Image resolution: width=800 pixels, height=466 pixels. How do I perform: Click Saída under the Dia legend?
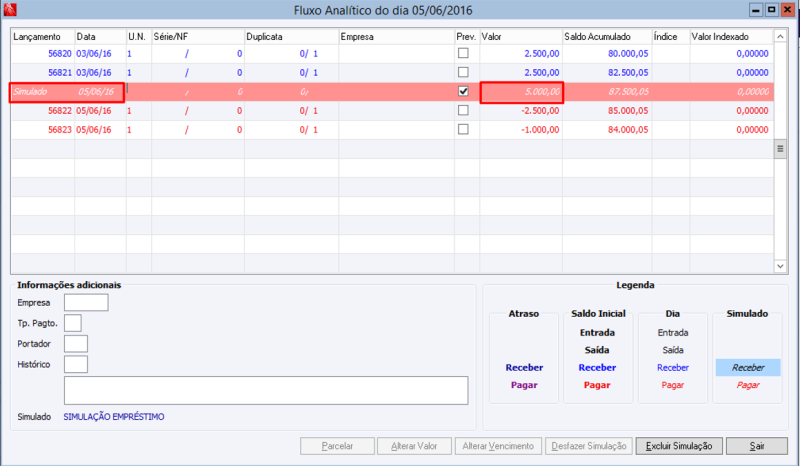[x=672, y=350]
